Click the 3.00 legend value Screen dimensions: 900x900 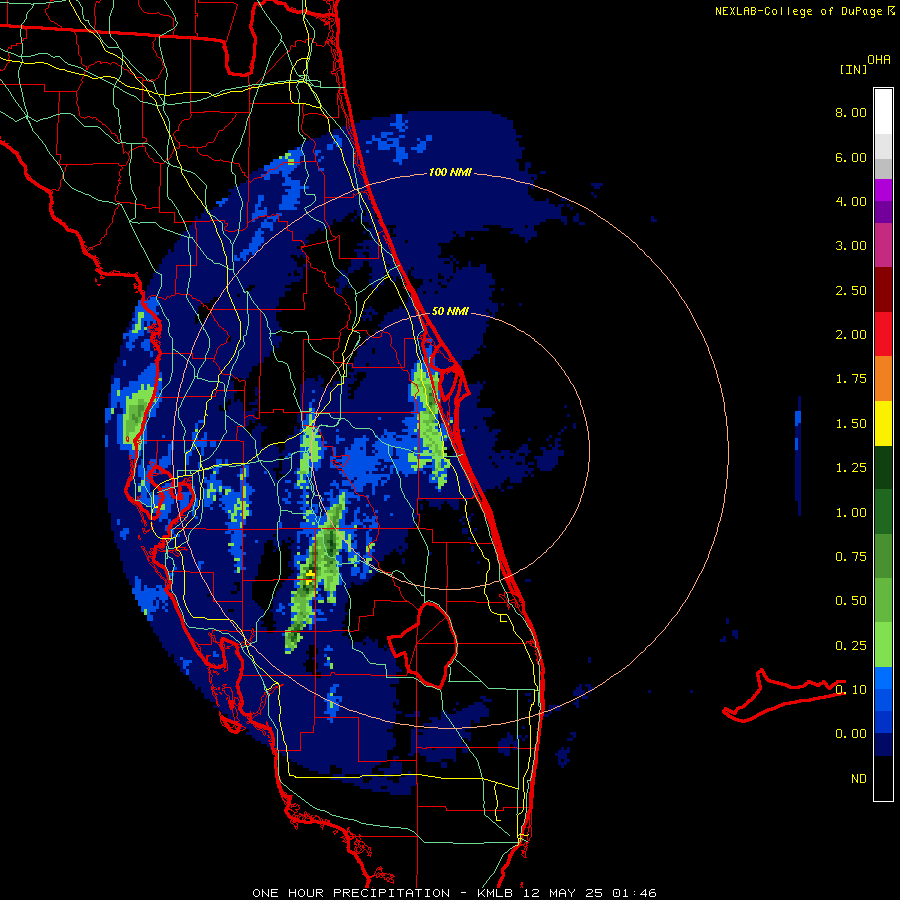(851, 246)
